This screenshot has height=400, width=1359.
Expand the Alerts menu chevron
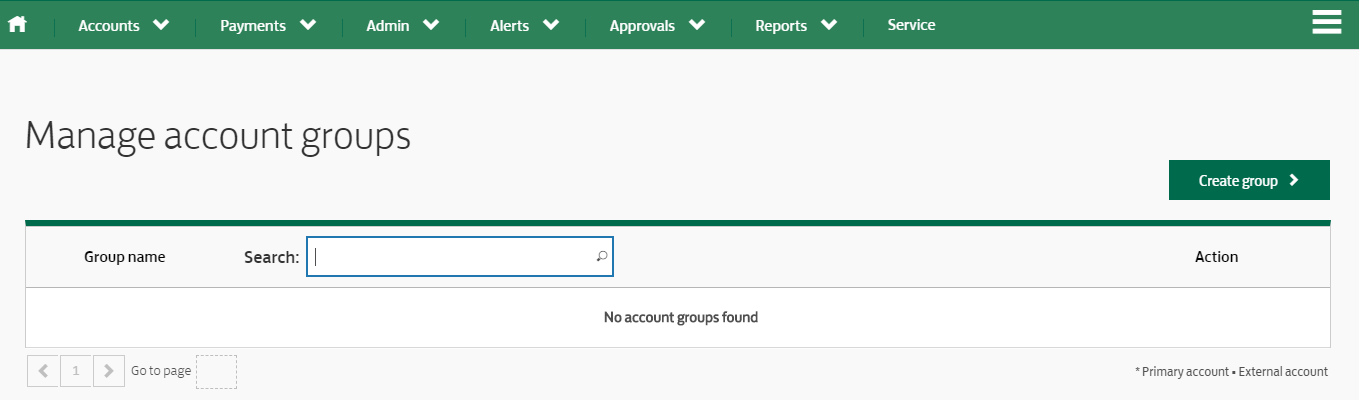point(551,25)
